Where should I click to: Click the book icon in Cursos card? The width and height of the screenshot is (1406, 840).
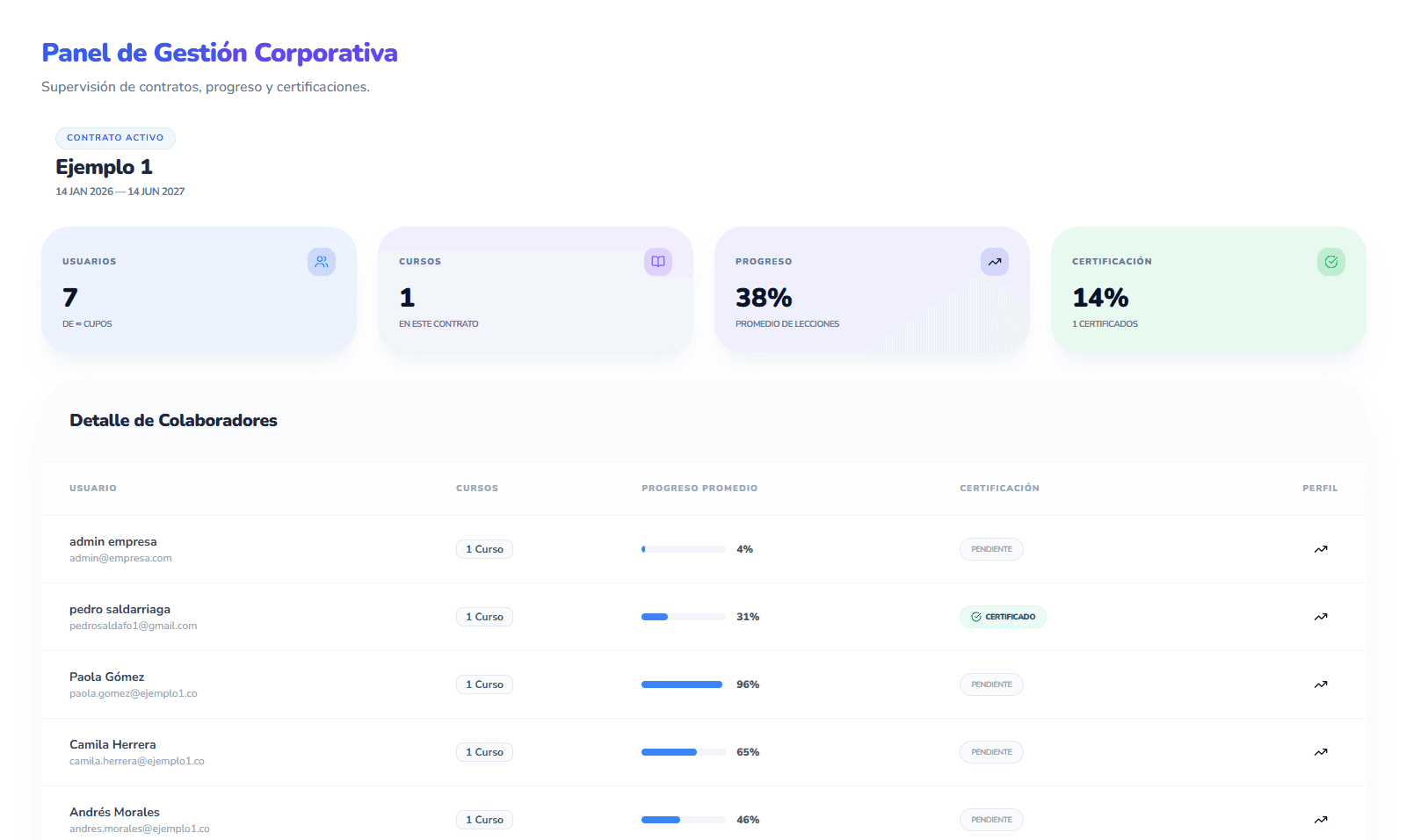click(x=658, y=262)
